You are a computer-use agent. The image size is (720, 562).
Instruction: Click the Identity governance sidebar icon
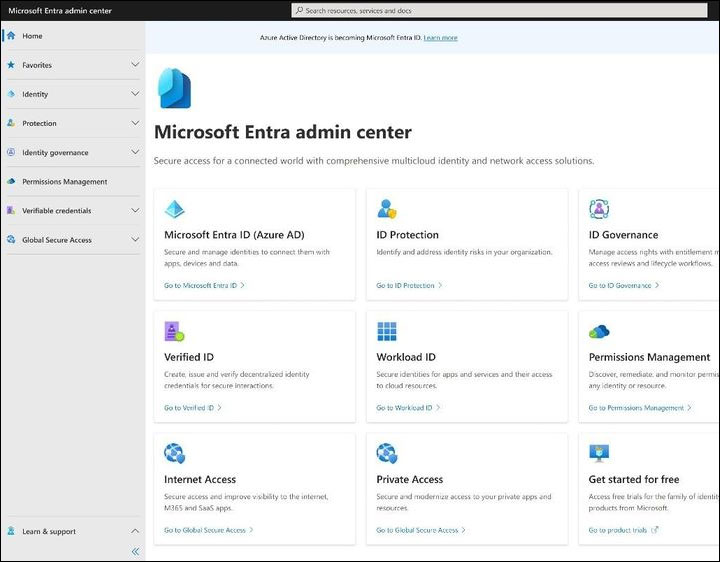click(x=11, y=152)
